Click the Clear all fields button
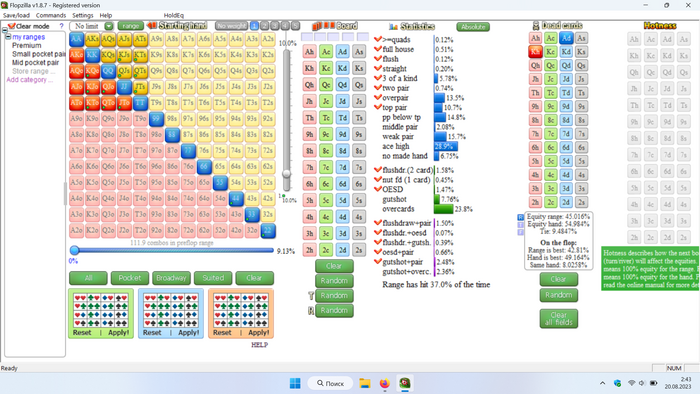This screenshot has width=700, height=394. coord(558,319)
